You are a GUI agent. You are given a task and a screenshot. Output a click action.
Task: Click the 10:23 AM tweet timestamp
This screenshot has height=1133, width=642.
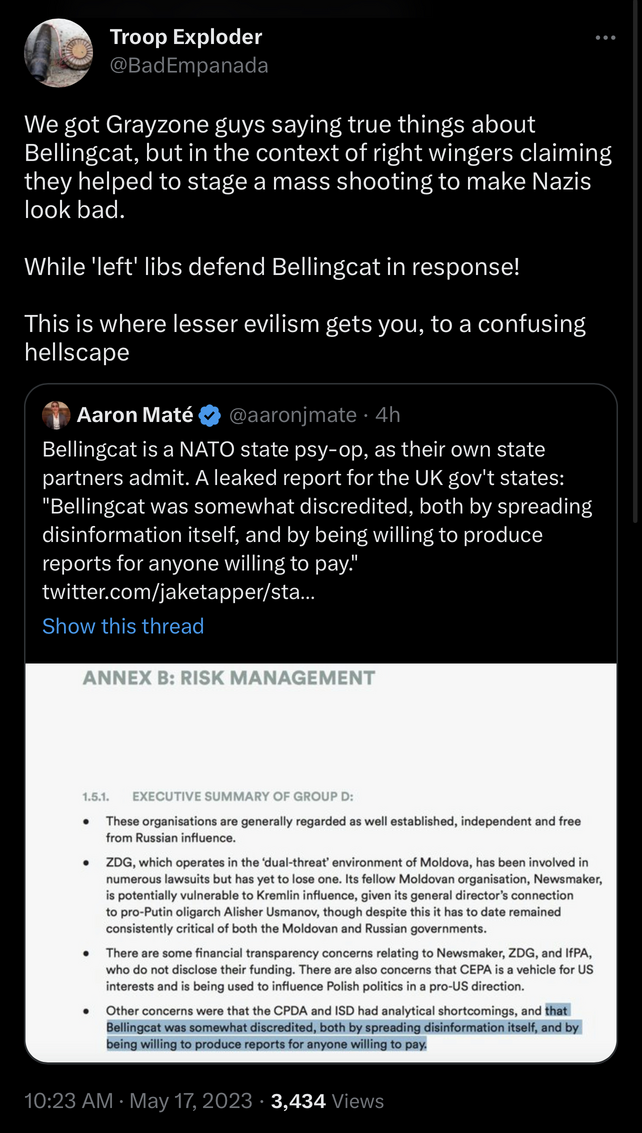tap(68, 1101)
